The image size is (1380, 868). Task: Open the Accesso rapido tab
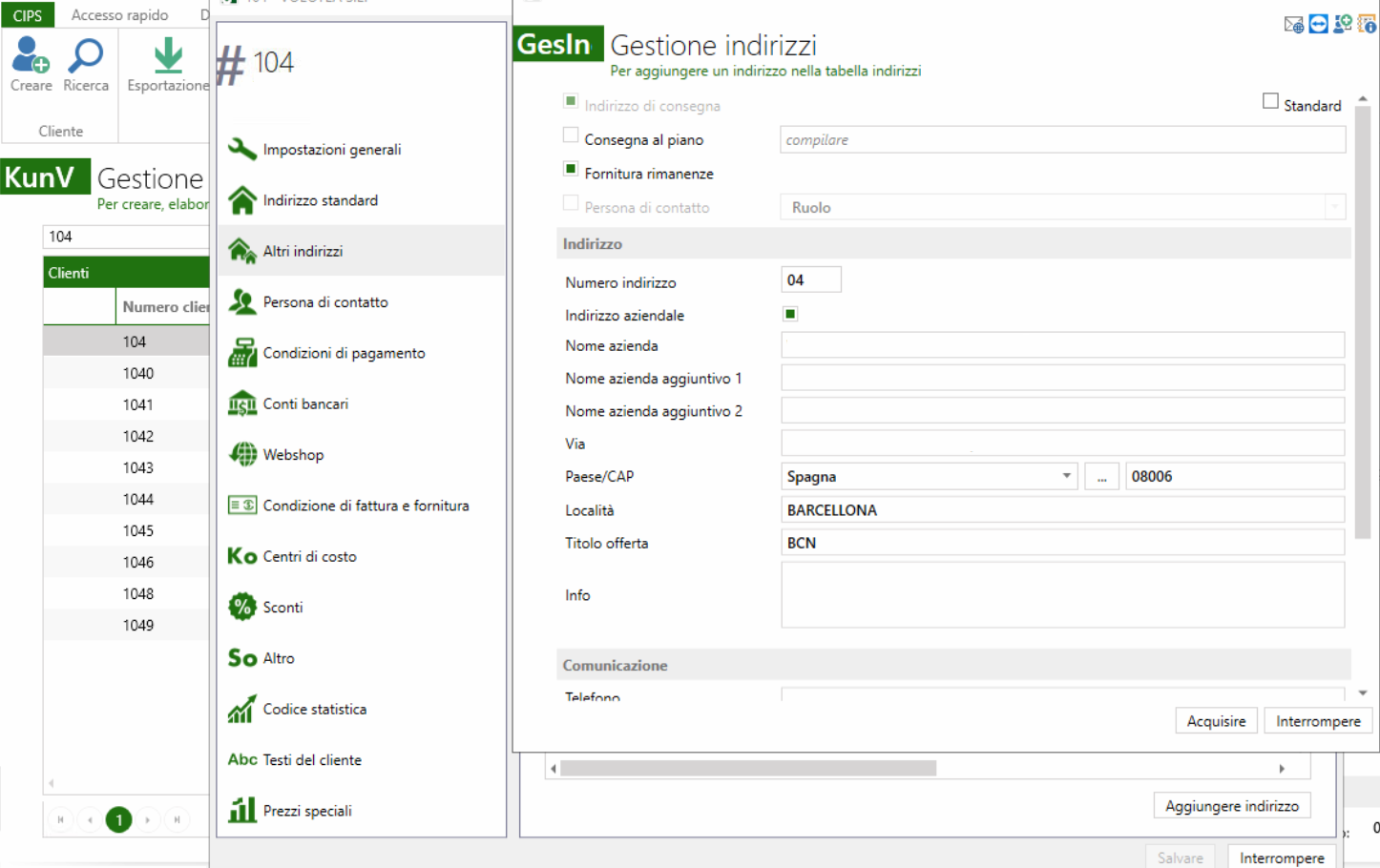(x=120, y=15)
